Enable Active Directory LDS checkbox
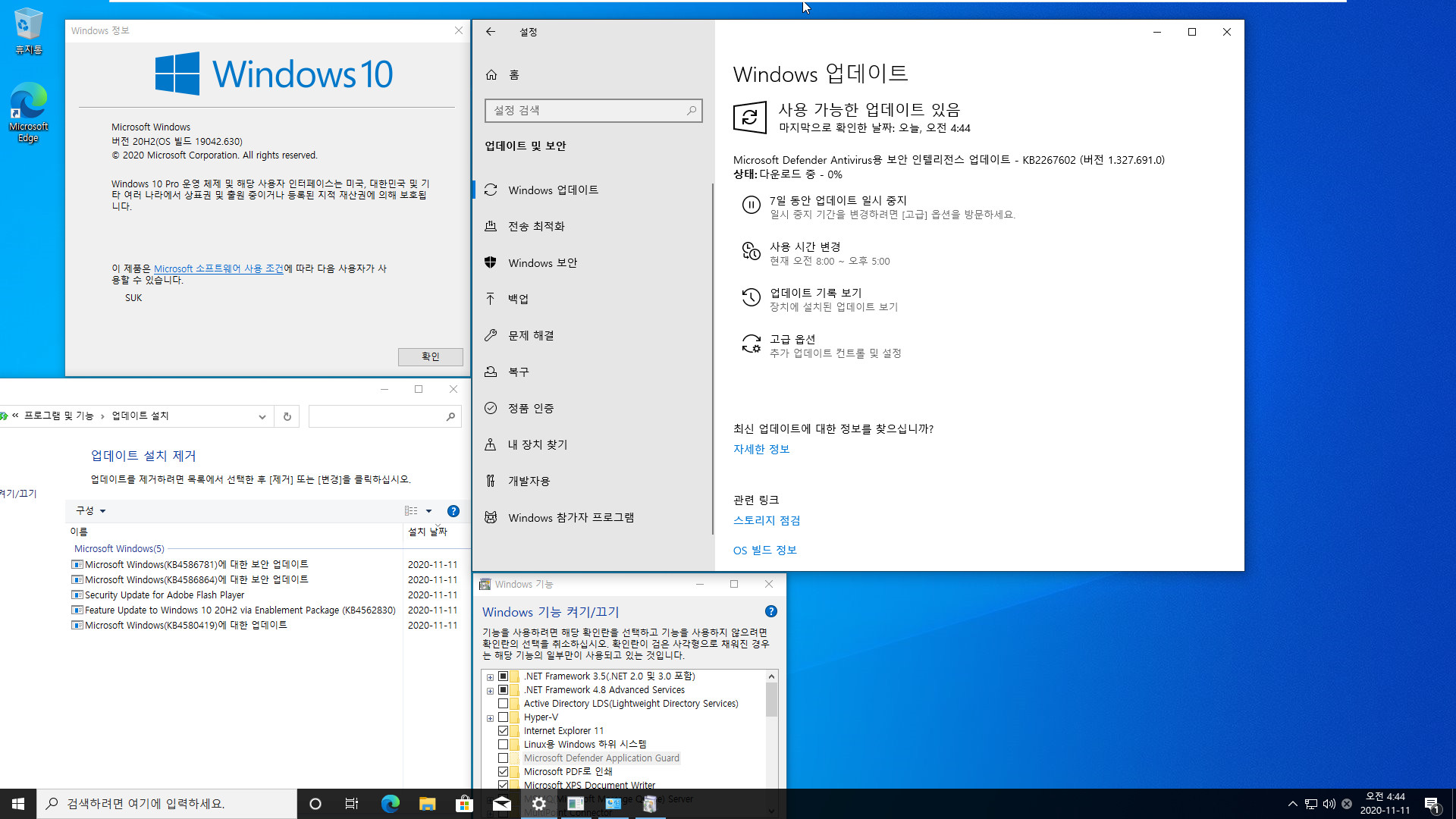This screenshot has width=1456, height=819. pos(503,704)
